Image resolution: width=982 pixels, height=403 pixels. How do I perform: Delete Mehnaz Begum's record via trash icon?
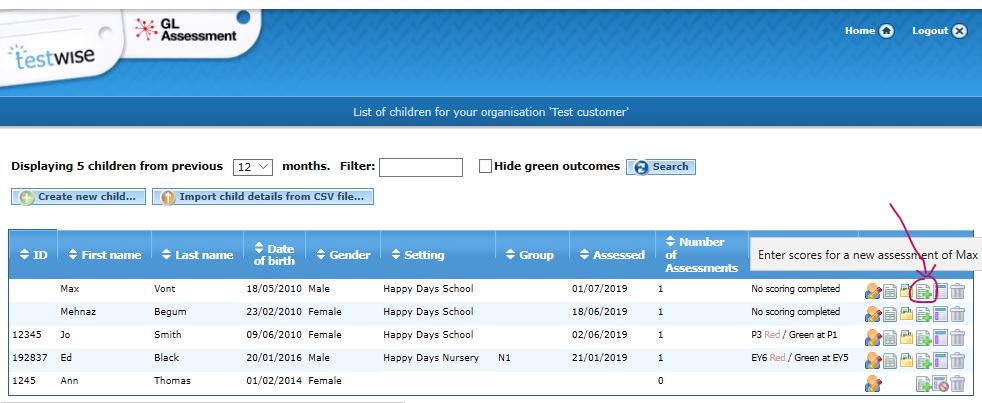tap(958, 314)
